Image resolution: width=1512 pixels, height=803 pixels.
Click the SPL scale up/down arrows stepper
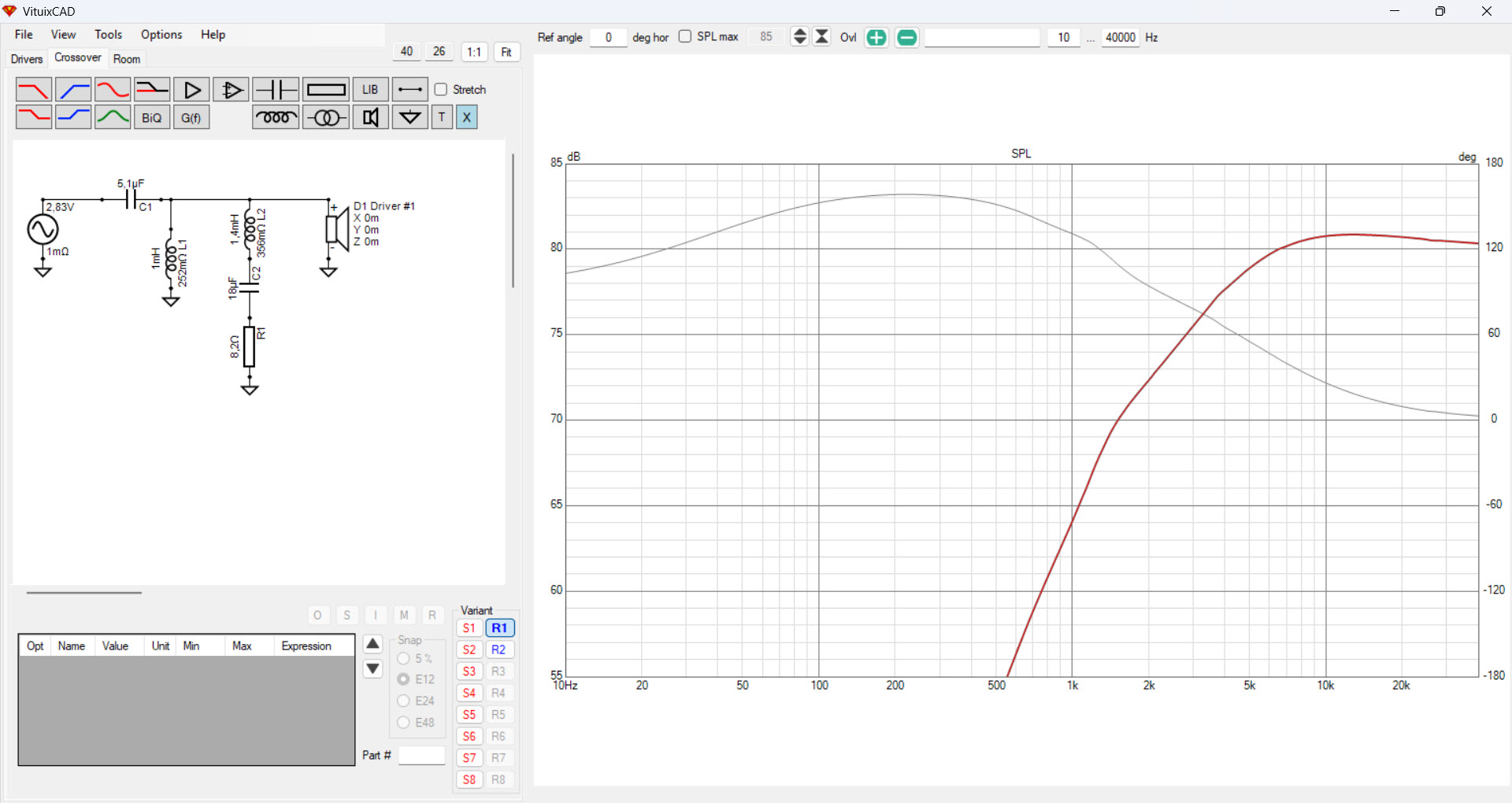[x=799, y=37]
